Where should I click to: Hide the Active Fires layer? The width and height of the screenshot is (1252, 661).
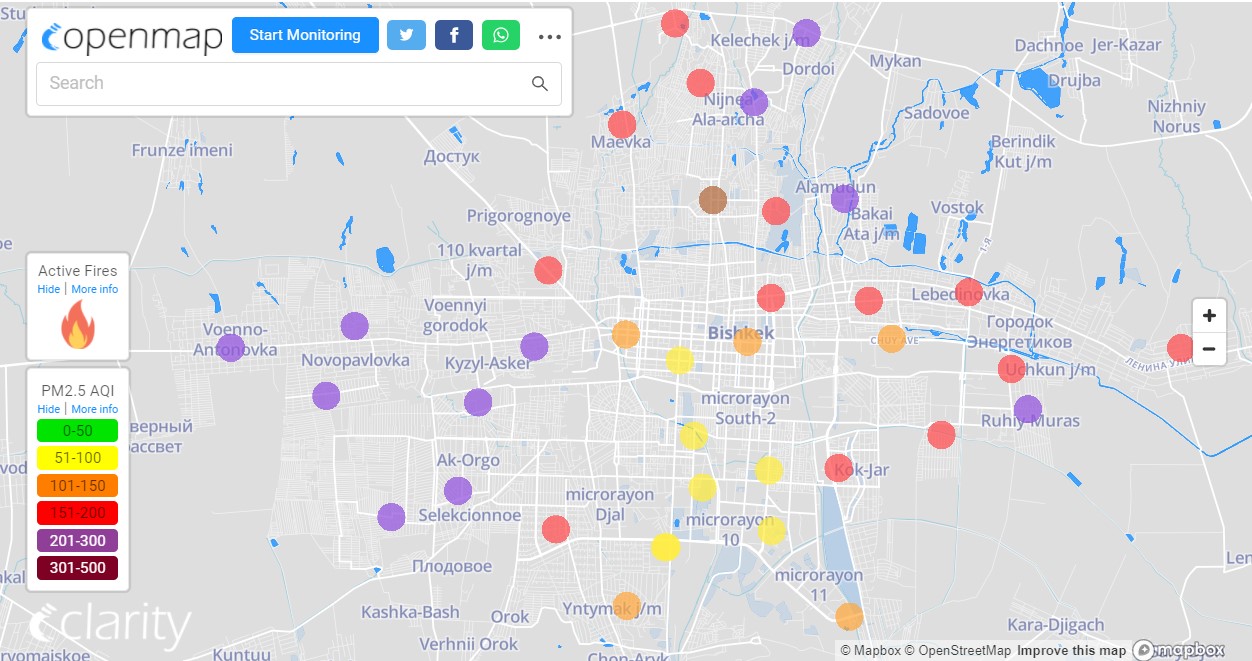(48, 289)
